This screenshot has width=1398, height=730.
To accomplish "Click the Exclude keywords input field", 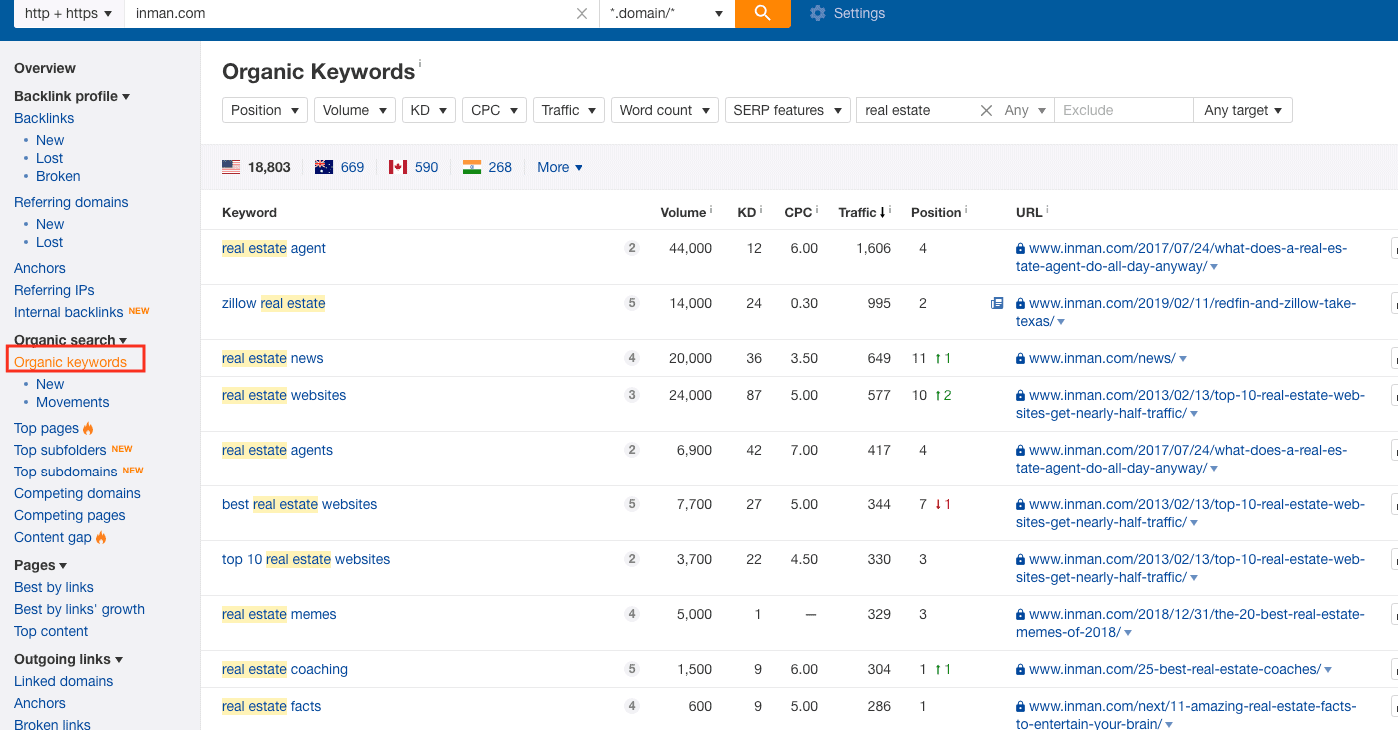I will pyautogui.click(x=1124, y=110).
